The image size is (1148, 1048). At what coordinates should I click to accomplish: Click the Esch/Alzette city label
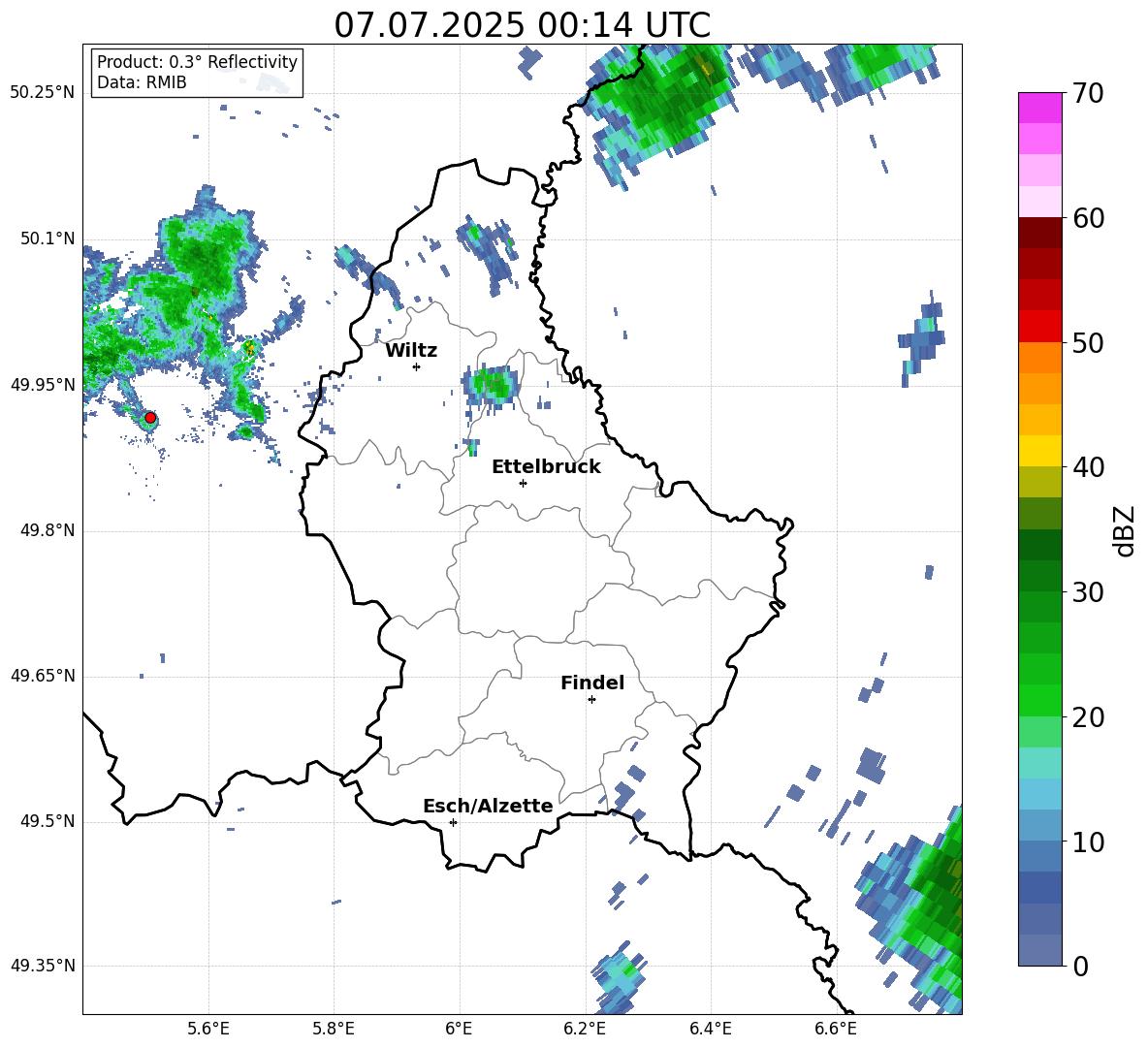[x=489, y=806]
